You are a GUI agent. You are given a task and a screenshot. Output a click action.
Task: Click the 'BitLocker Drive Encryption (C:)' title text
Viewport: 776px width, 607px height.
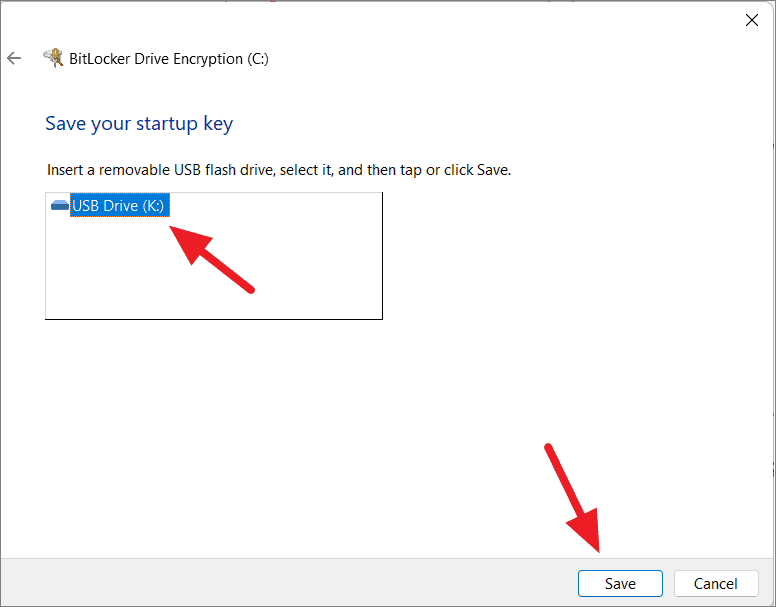[x=169, y=59]
